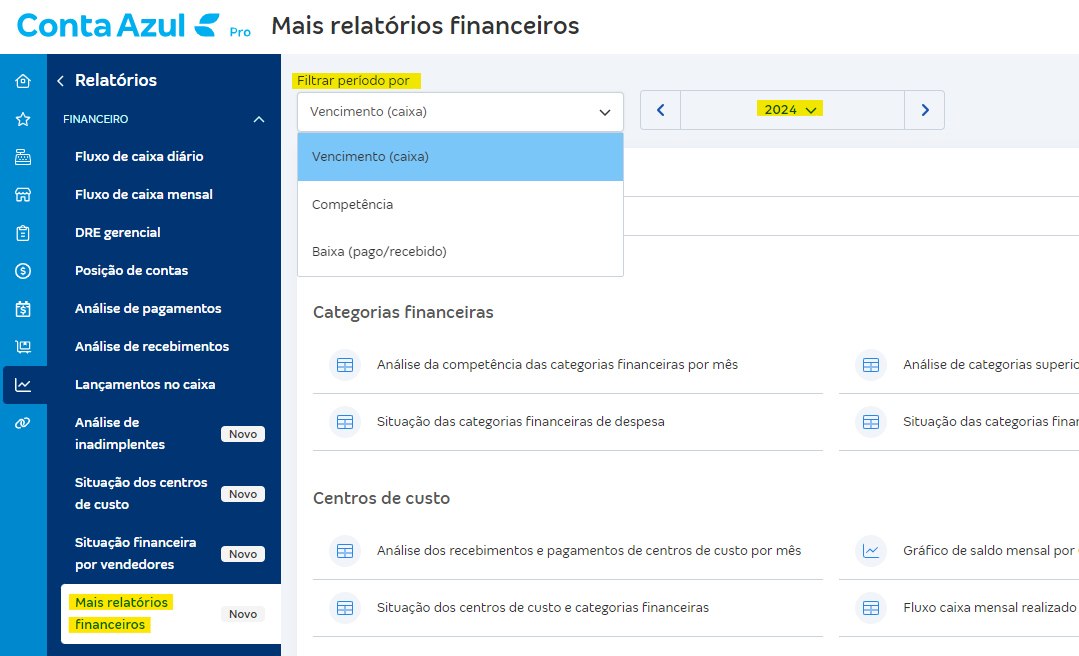Open the favorites star icon
This screenshot has width=1079, height=656.
[23, 119]
